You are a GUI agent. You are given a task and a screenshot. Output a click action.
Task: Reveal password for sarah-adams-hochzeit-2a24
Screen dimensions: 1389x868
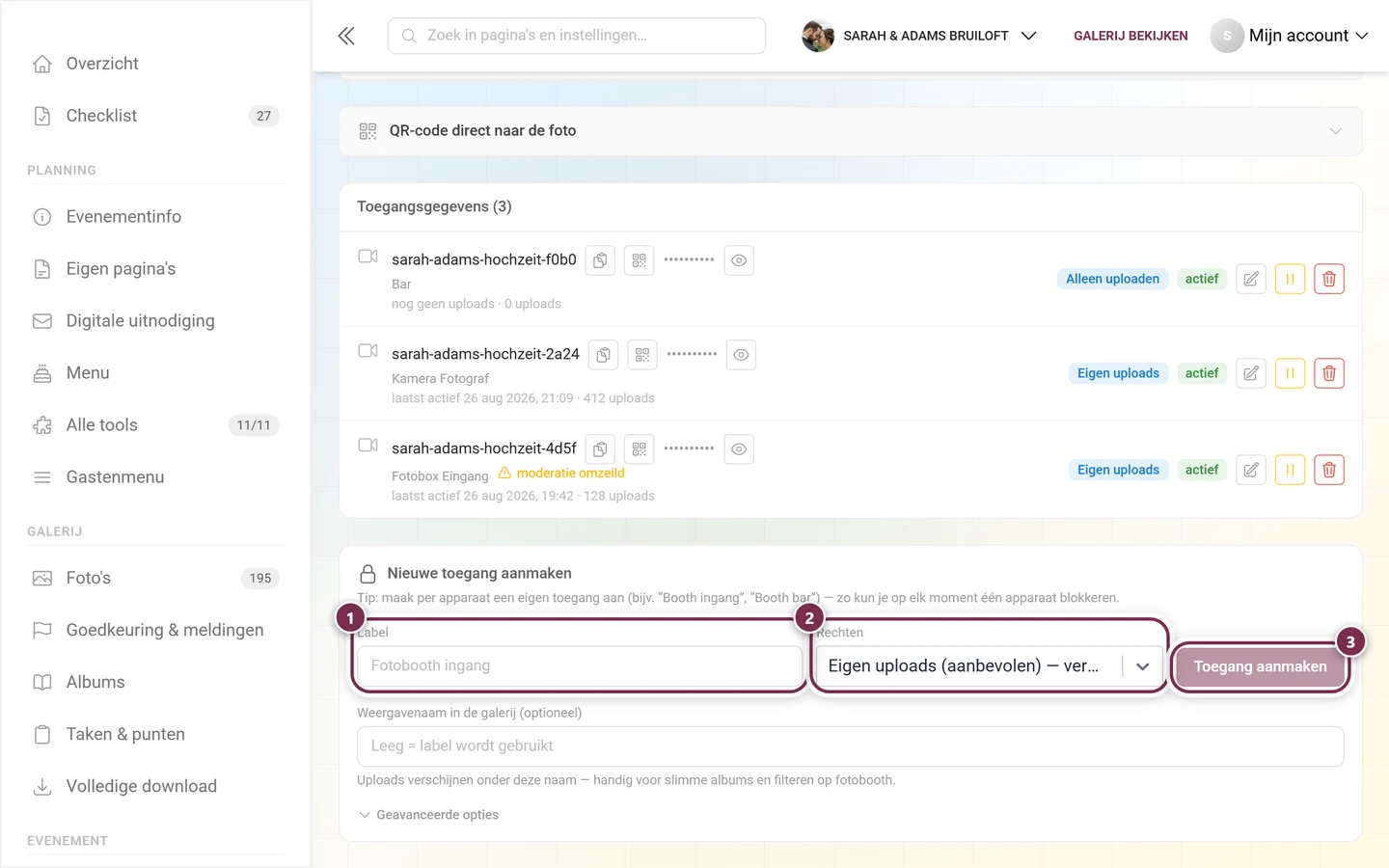741,355
